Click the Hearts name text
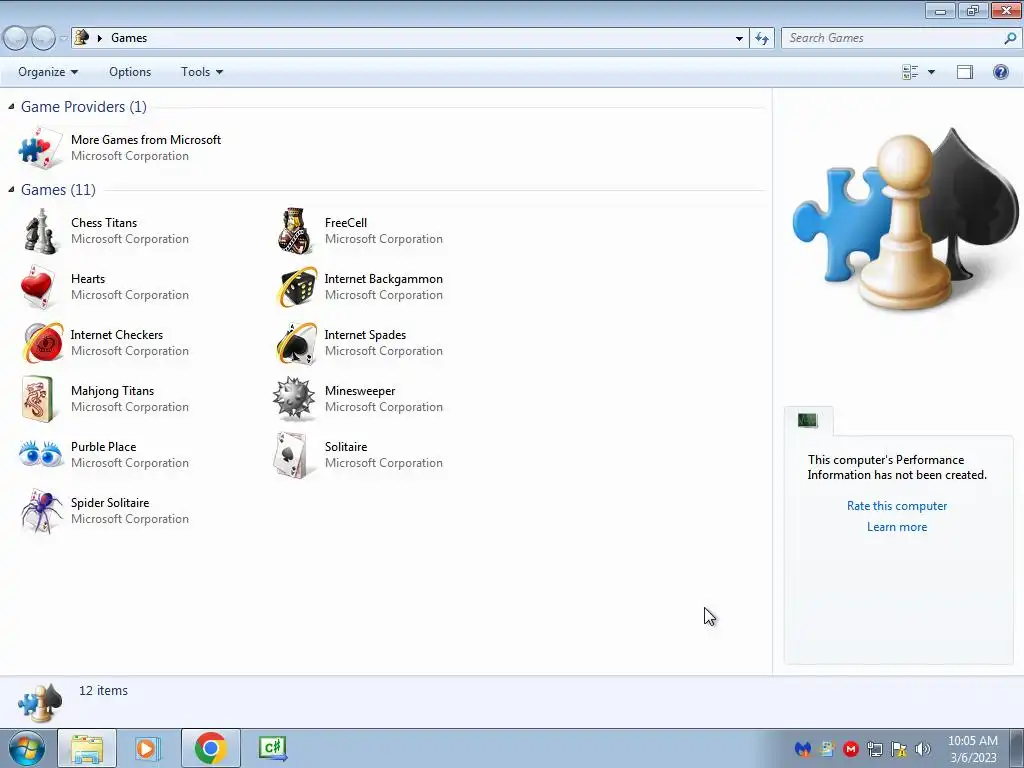 click(88, 279)
